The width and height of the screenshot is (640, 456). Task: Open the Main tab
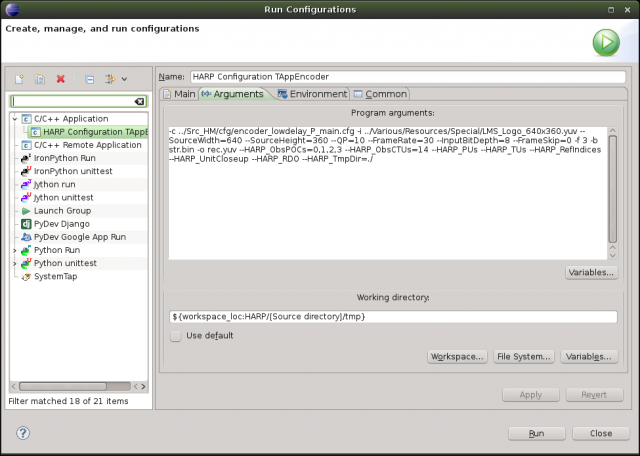178,94
